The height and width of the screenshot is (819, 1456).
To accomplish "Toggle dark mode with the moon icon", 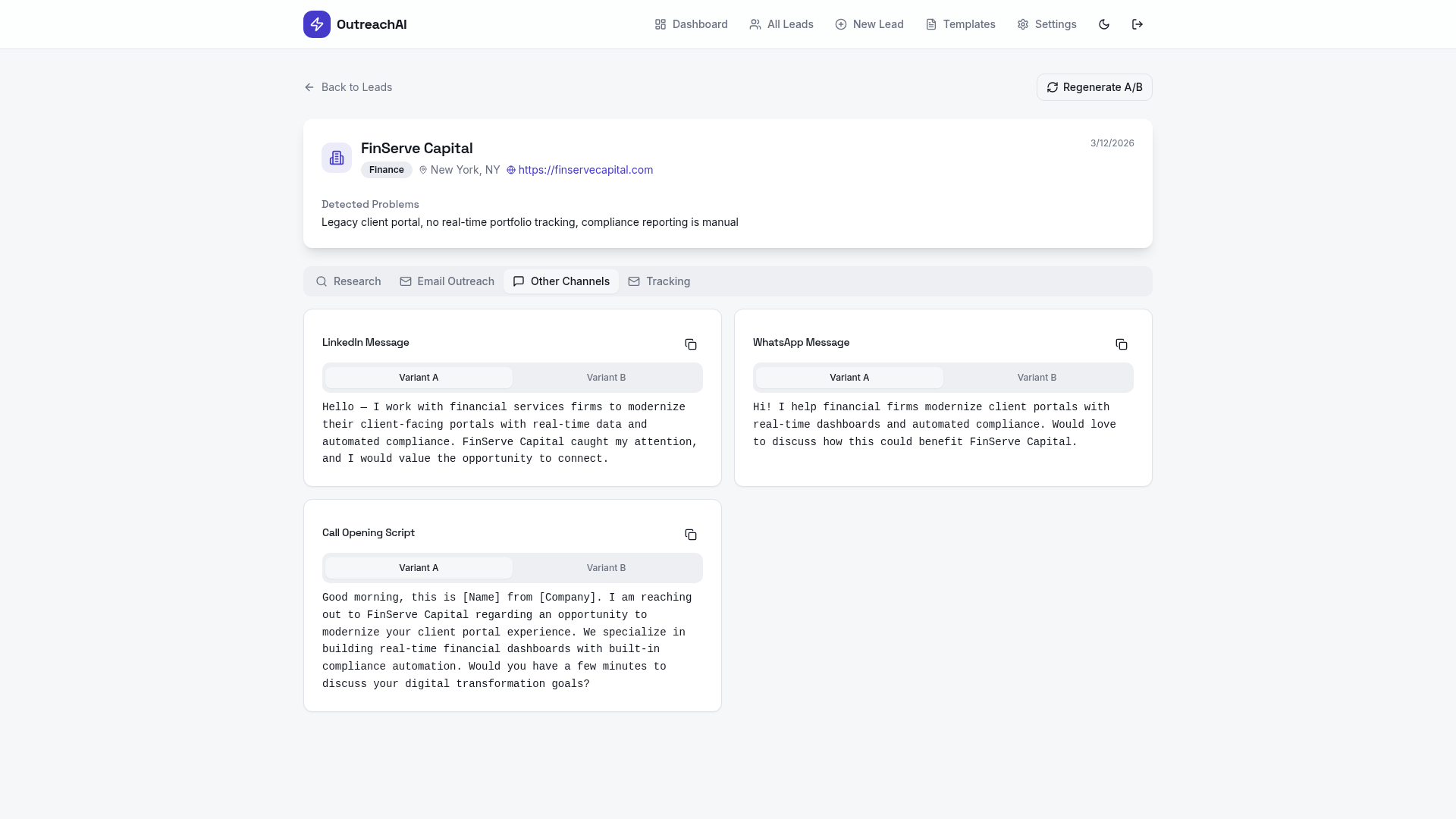I will point(1104,24).
